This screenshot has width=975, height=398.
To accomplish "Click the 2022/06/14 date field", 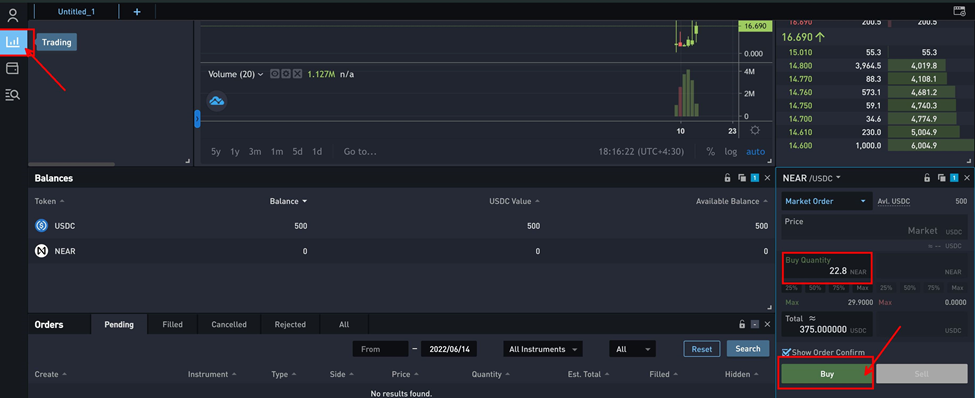I will (x=449, y=349).
